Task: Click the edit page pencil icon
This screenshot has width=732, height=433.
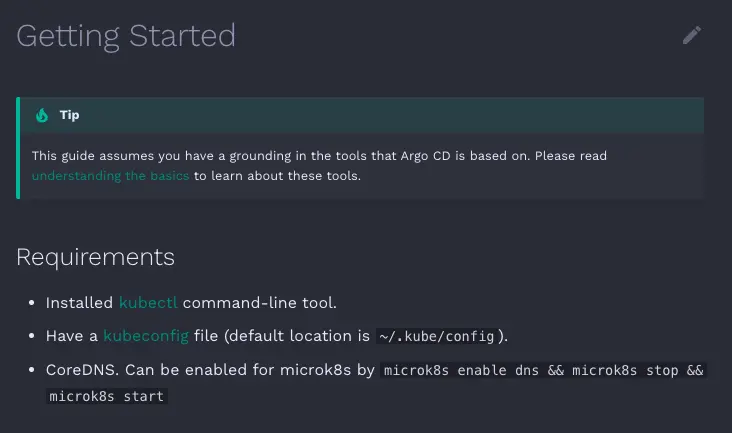Action: point(692,35)
